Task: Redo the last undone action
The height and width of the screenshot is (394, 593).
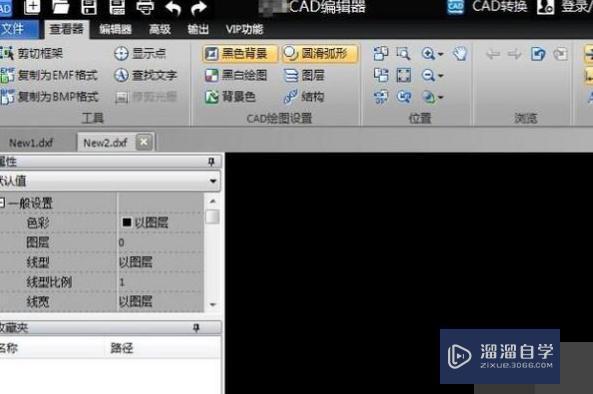Action: 199,8
